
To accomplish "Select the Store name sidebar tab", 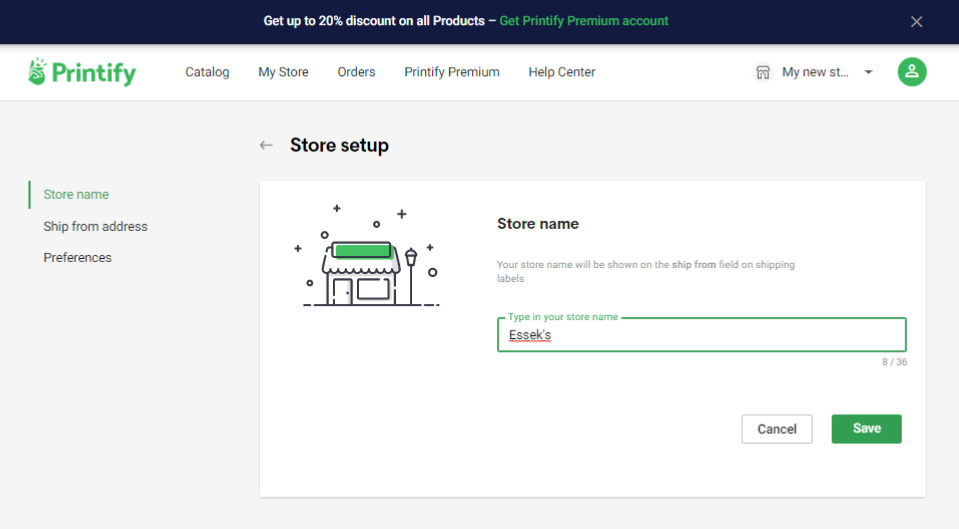I will pyautogui.click(x=76, y=194).
